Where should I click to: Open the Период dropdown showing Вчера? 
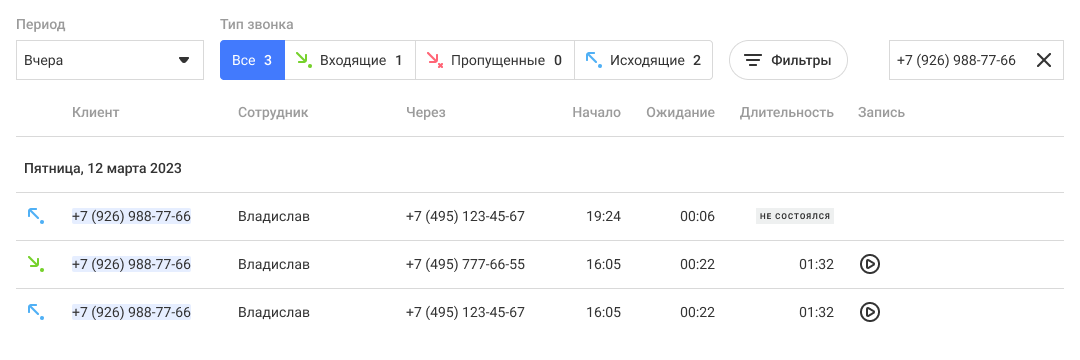pos(110,61)
